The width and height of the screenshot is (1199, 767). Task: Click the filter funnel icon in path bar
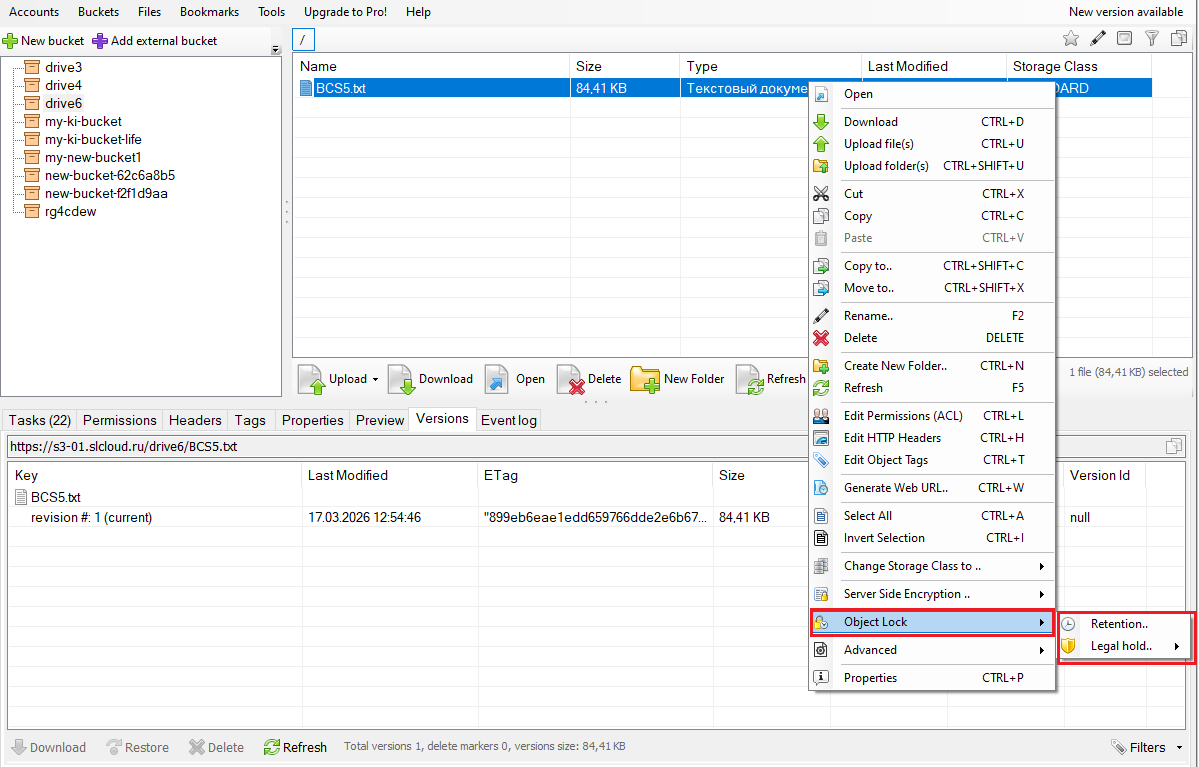point(1152,39)
